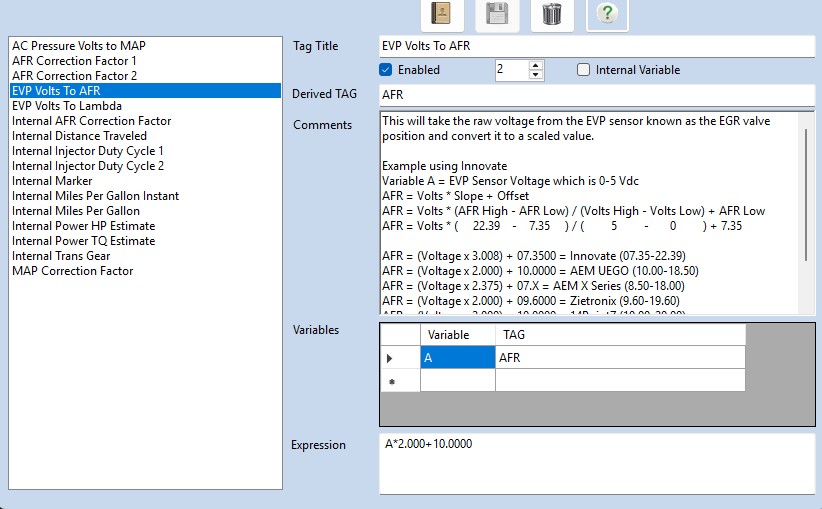Click the new row asterisk selector
Image resolution: width=822 pixels, height=509 pixels.
coord(400,381)
